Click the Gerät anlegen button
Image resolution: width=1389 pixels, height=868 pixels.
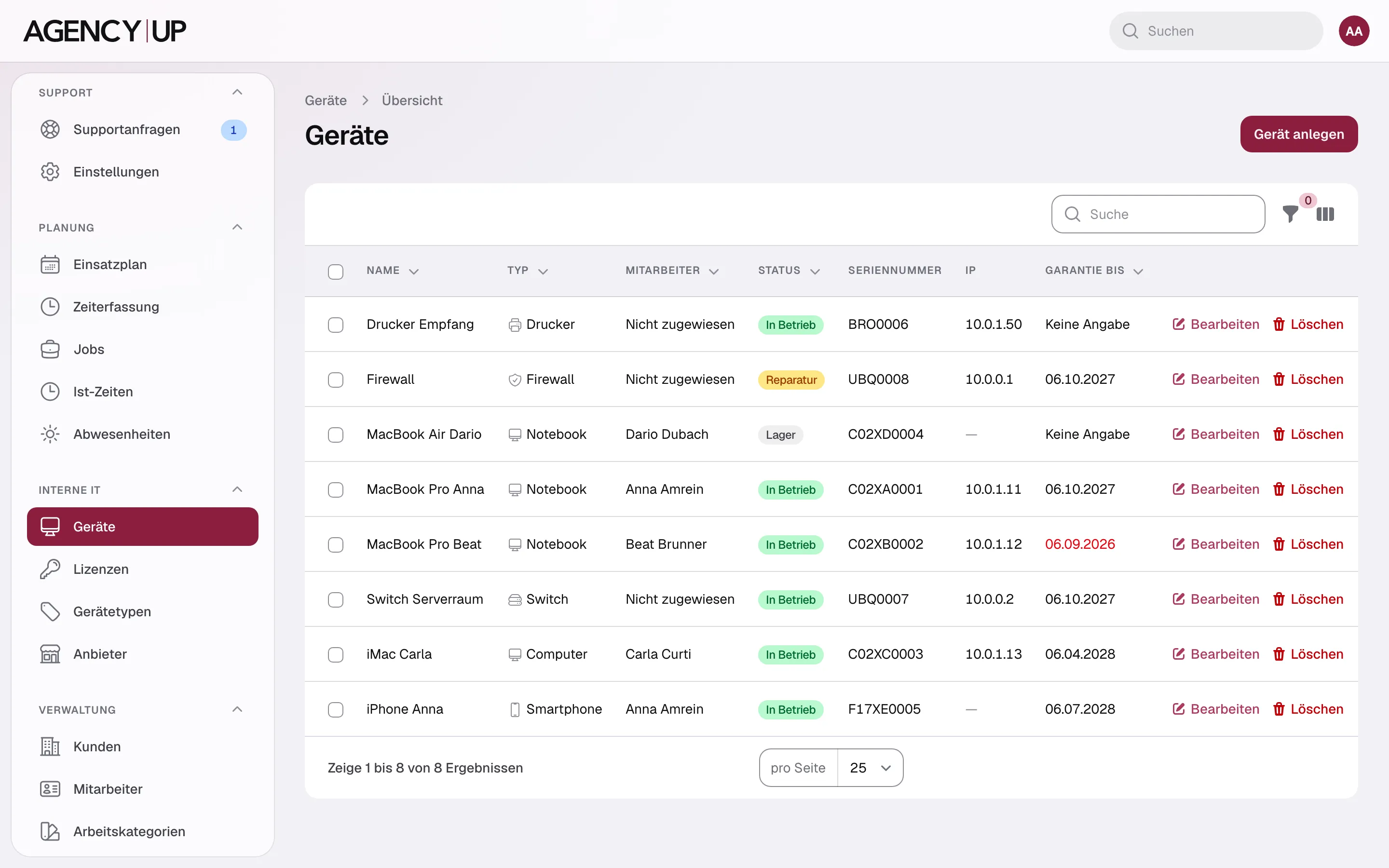coord(1299,134)
